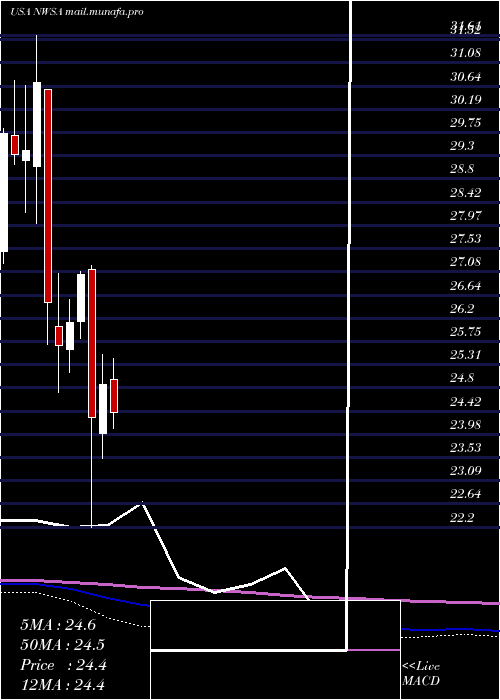
Task: Click the 27.08 price axis label
Action: click(466, 261)
